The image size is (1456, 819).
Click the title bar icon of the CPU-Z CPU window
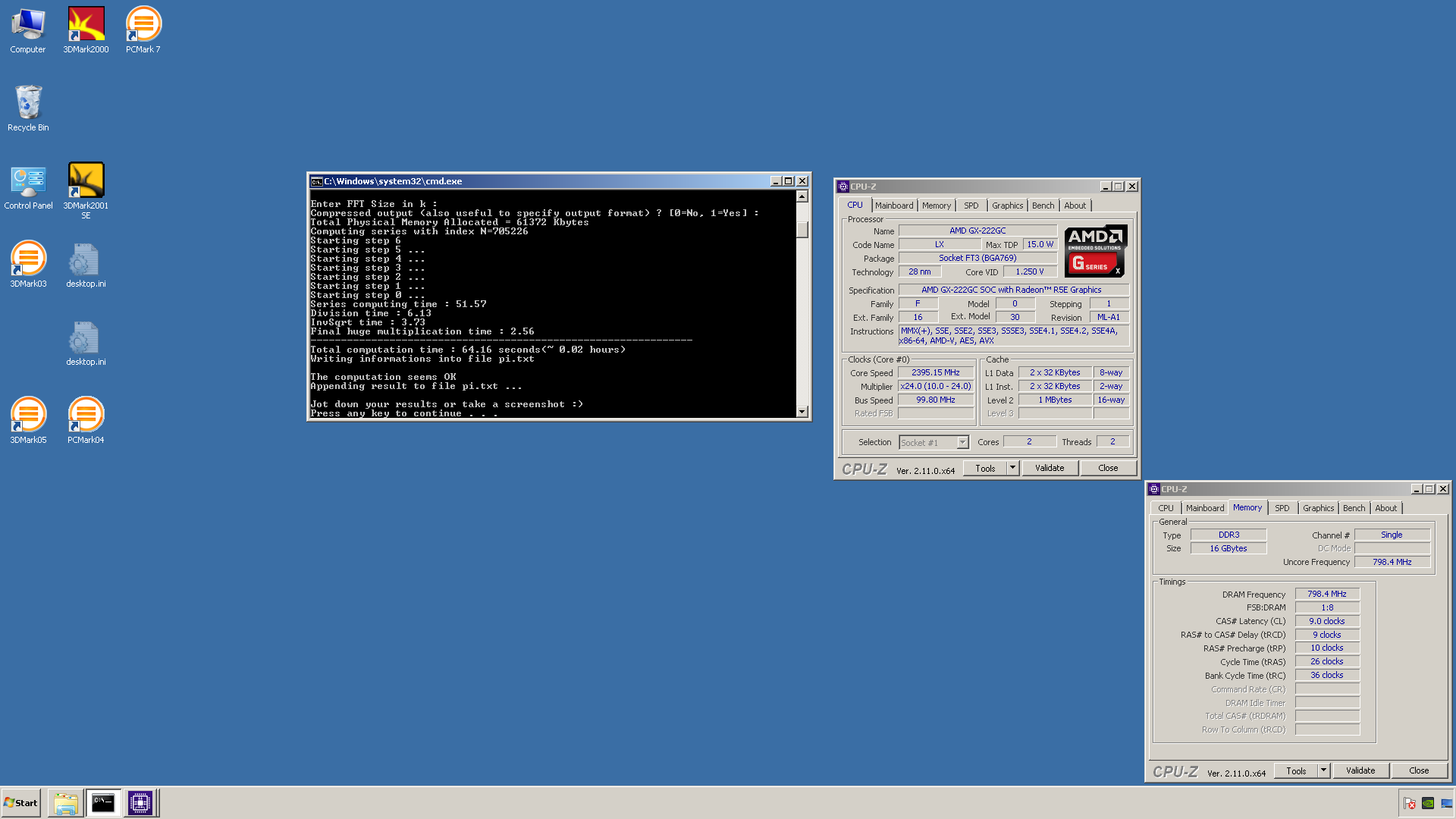tap(843, 187)
